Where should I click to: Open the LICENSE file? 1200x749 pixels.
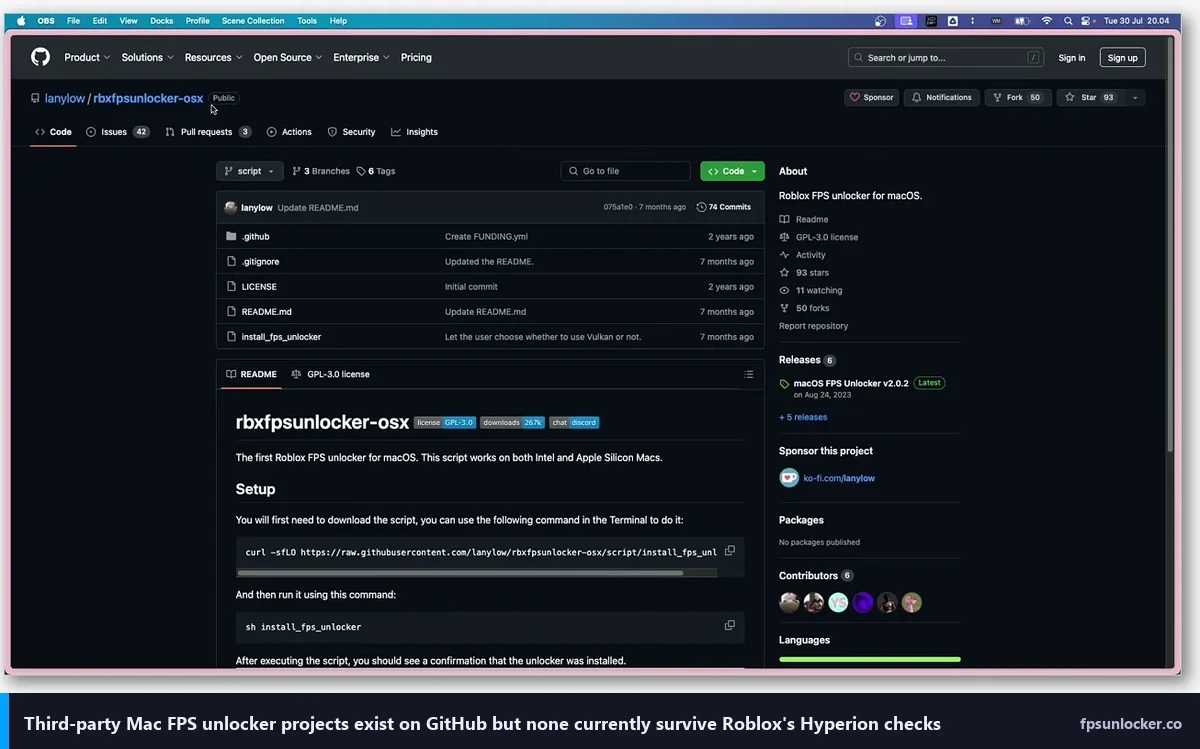[x=259, y=287]
